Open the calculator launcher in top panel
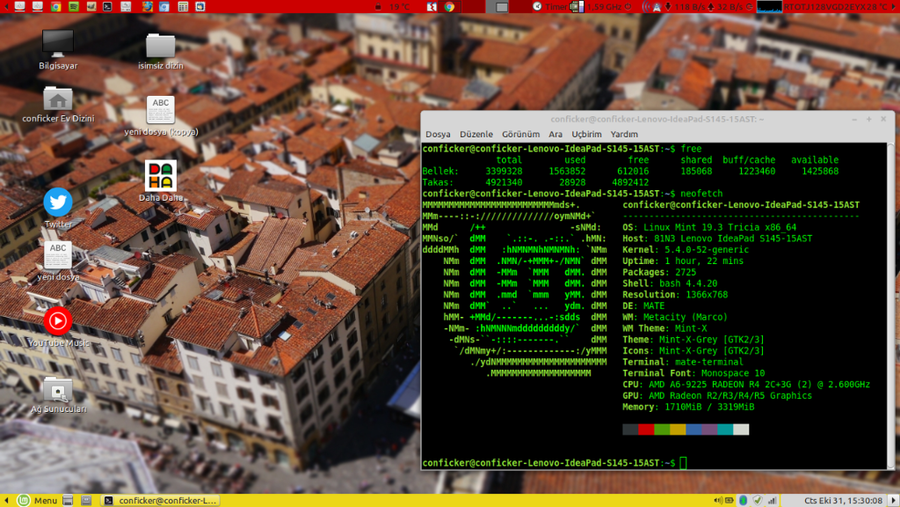Screen dimensions: 900x507 point(183,7)
